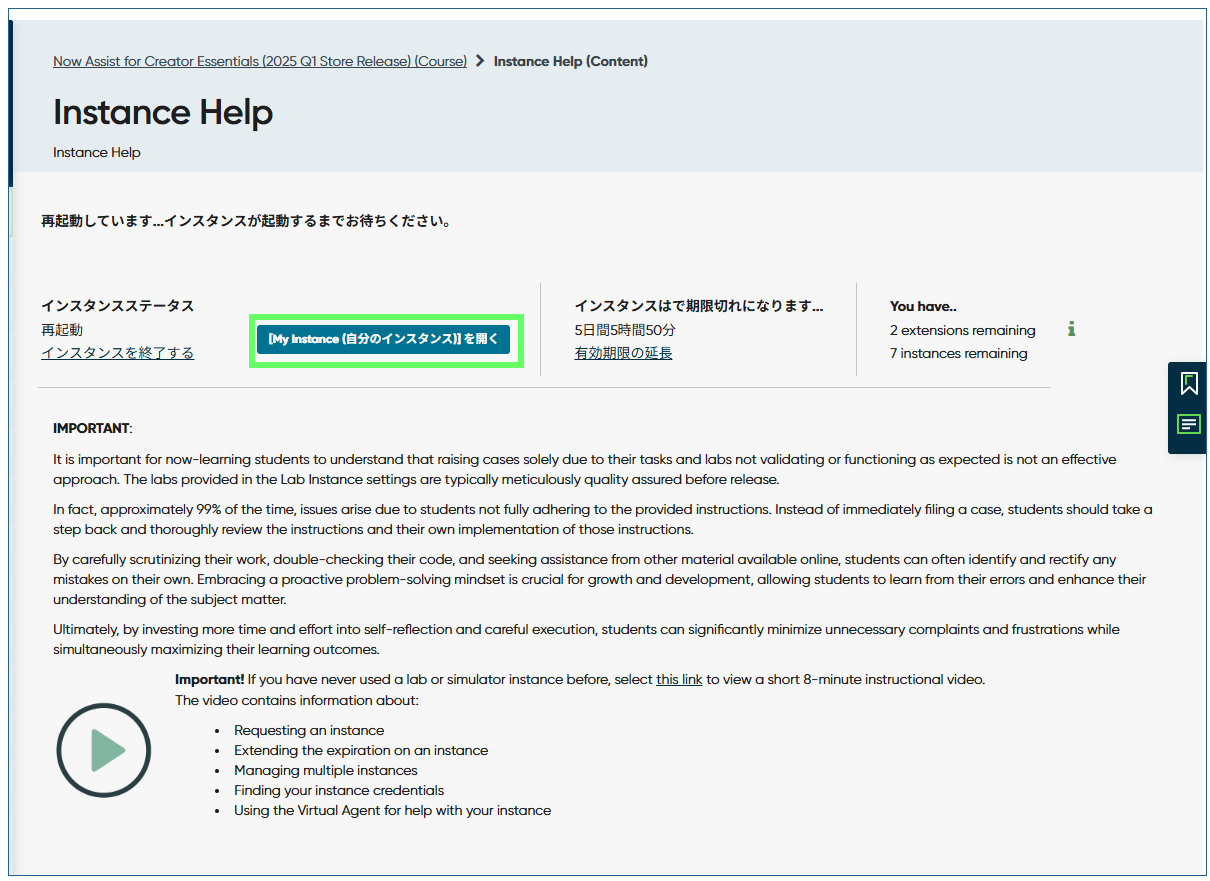
Task: Play the instructional video circle button
Action: pyautogui.click(x=103, y=750)
